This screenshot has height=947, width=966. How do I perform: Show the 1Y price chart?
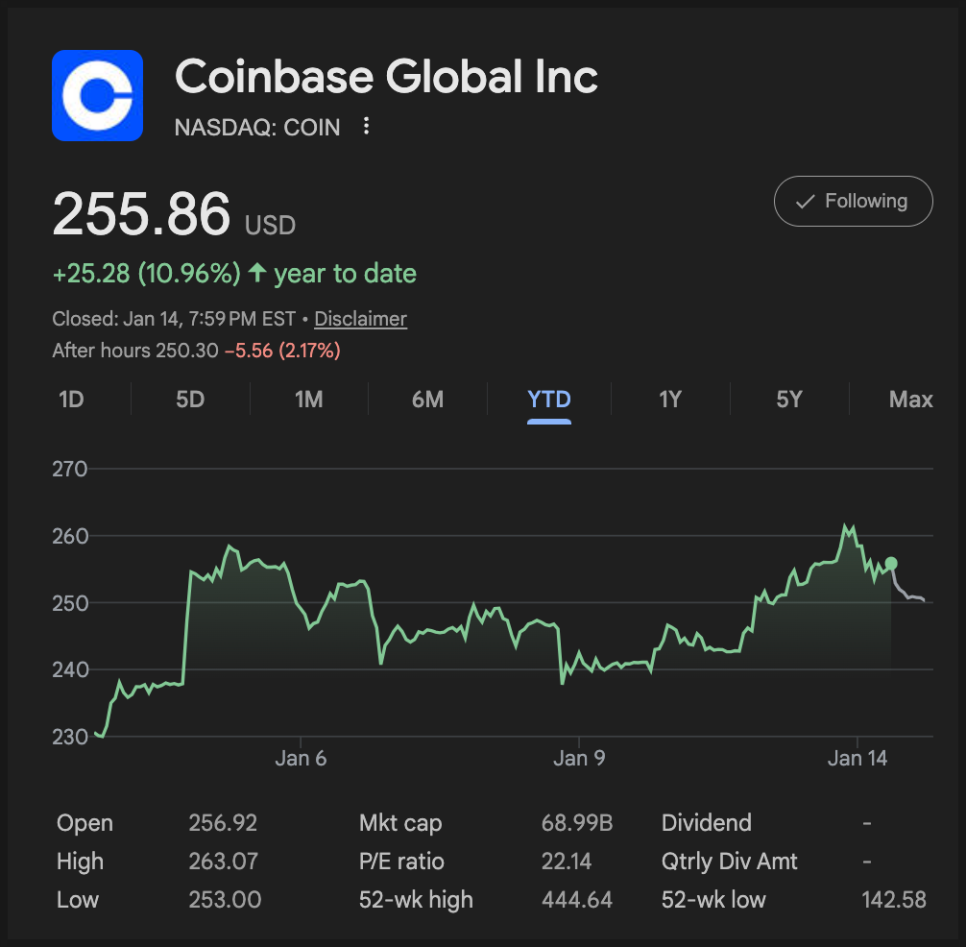pos(670,400)
